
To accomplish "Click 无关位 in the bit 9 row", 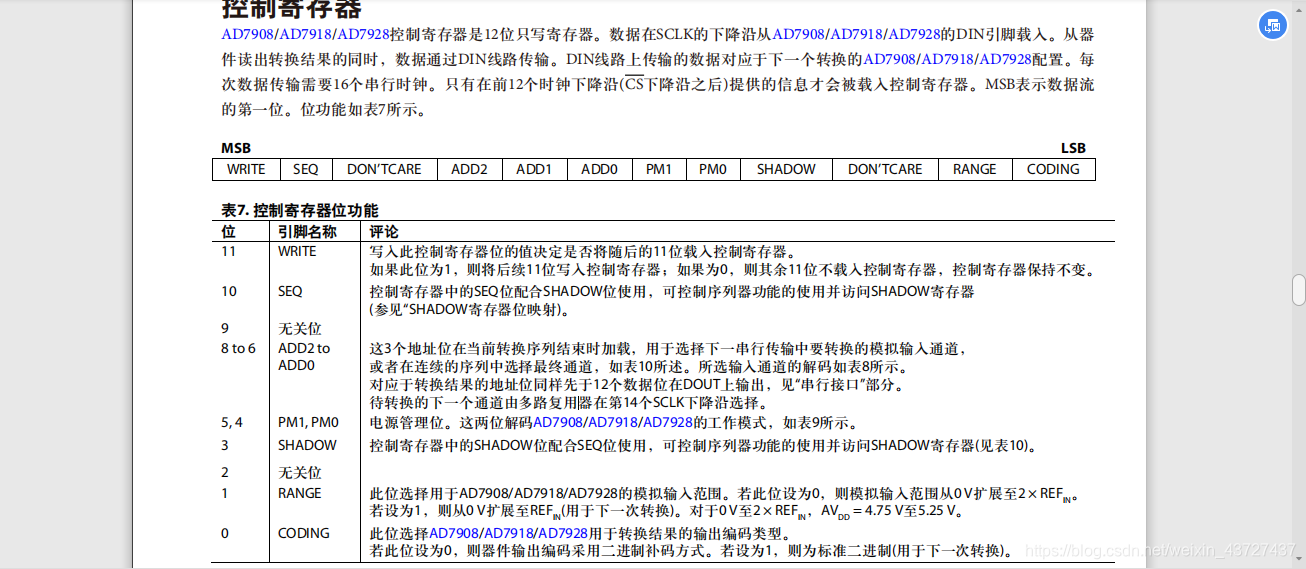I will tap(300, 328).
